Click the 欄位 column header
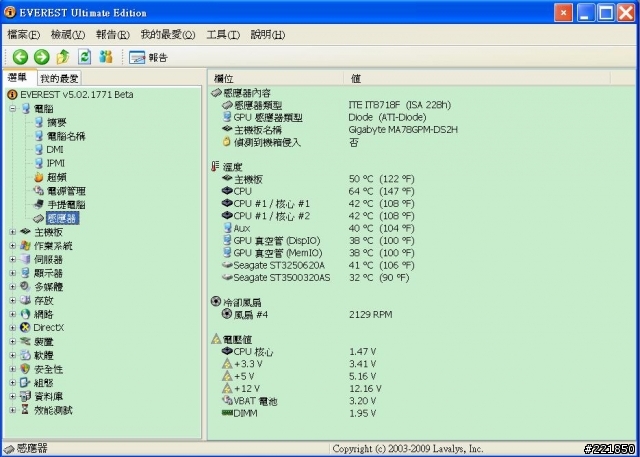Image resolution: width=640 pixels, height=457 pixels. click(276, 78)
